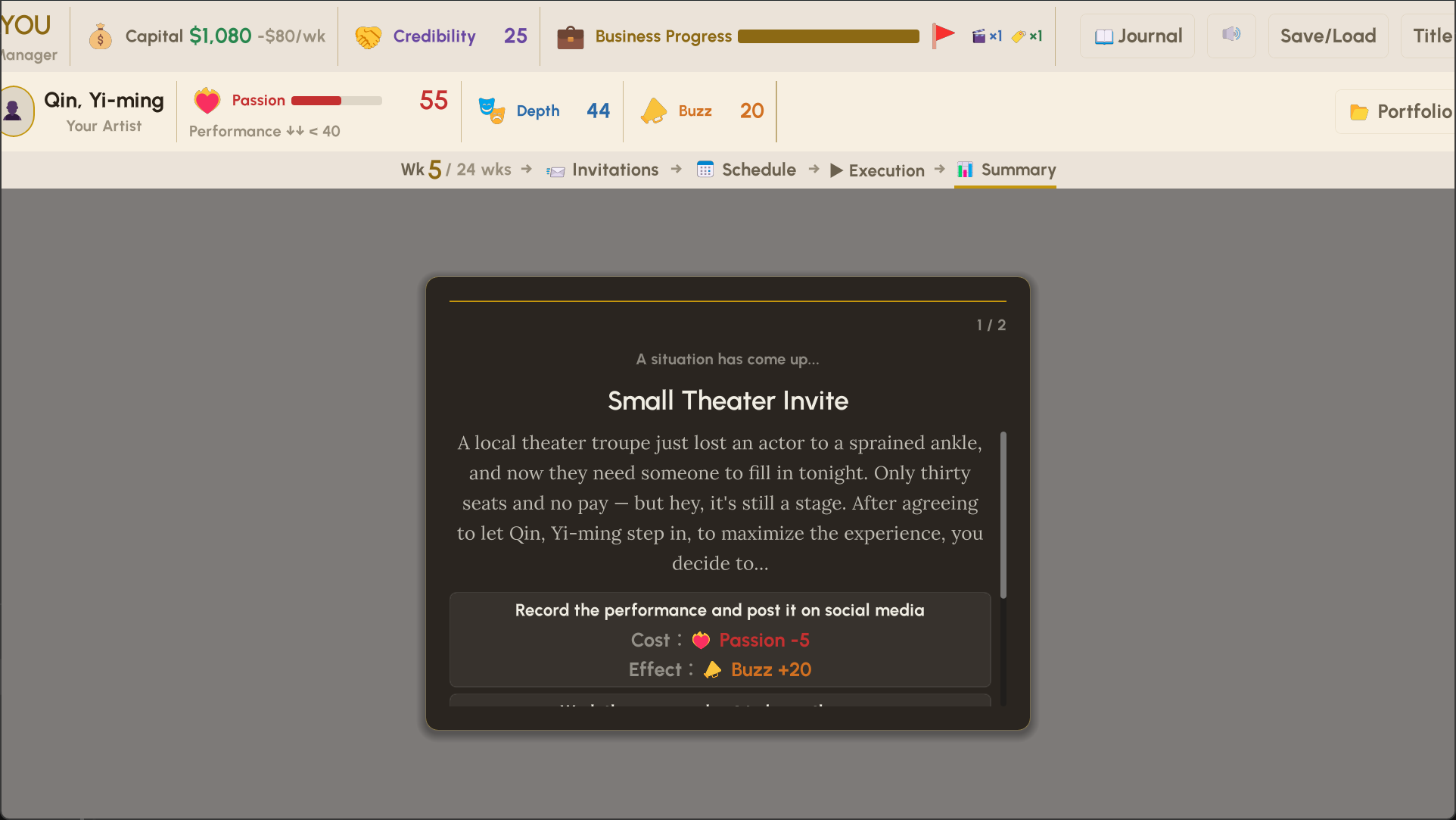Open the Save/Load menu
The width and height of the screenshot is (1456, 820).
click(1327, 36)
